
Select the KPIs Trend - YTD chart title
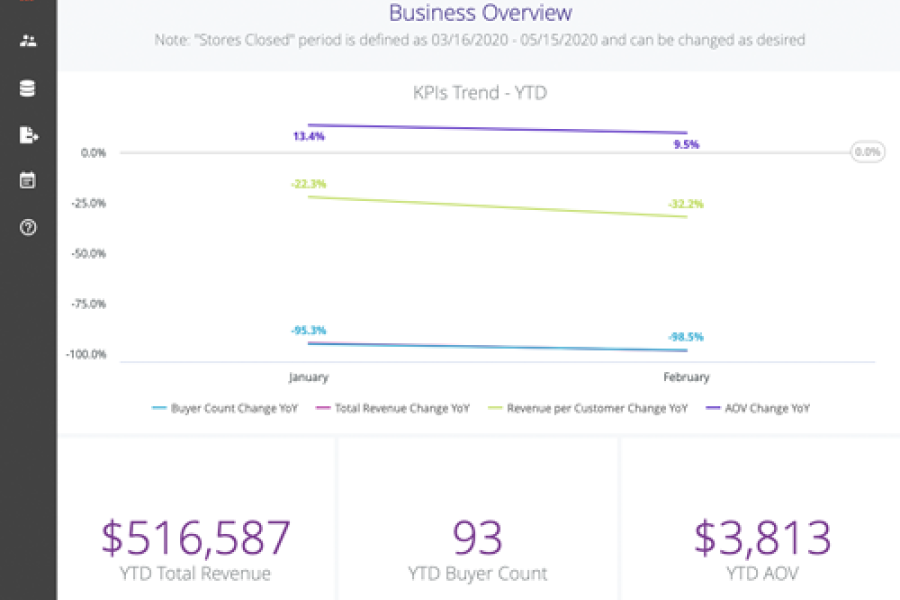(x=479, y=92)
